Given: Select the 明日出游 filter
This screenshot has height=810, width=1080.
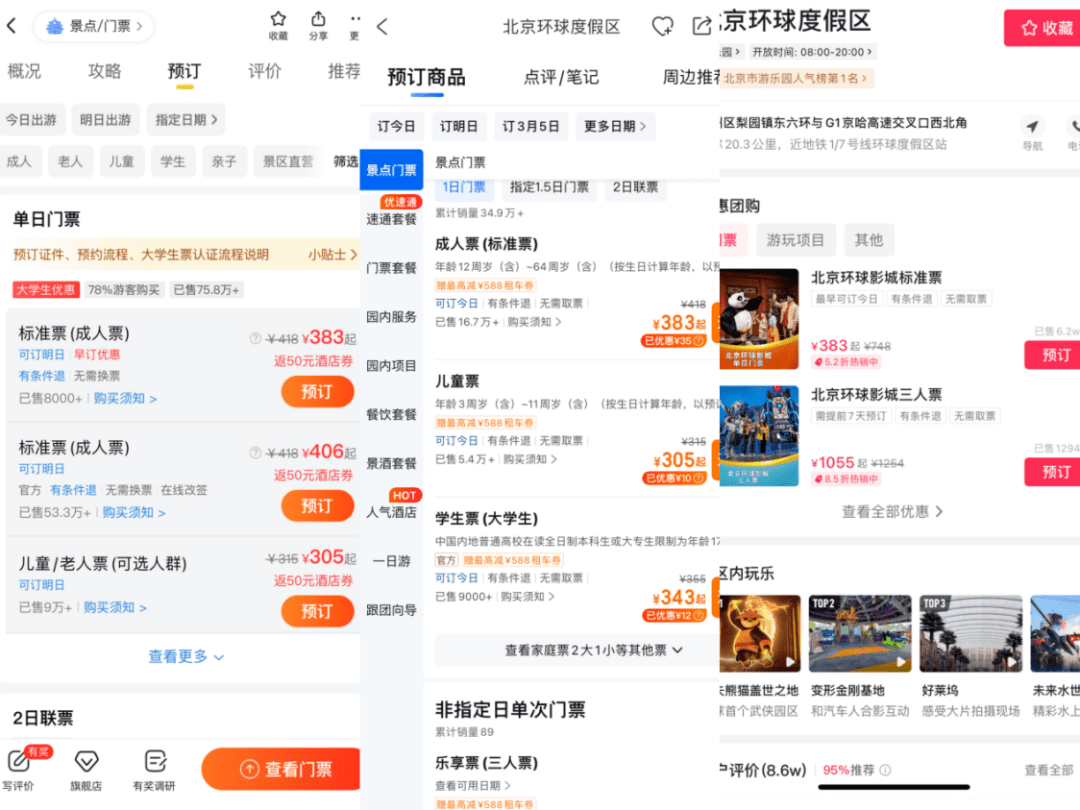Looking at the screenshot, I should click(105, 120).
